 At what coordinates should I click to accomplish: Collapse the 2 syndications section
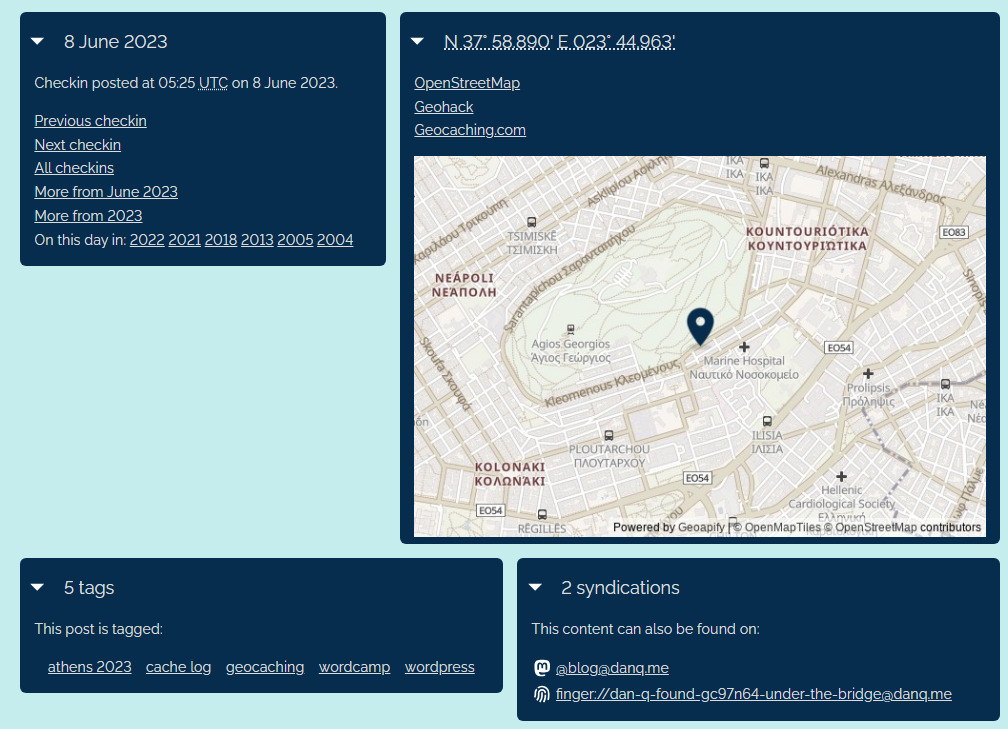(x=535, y=588)
